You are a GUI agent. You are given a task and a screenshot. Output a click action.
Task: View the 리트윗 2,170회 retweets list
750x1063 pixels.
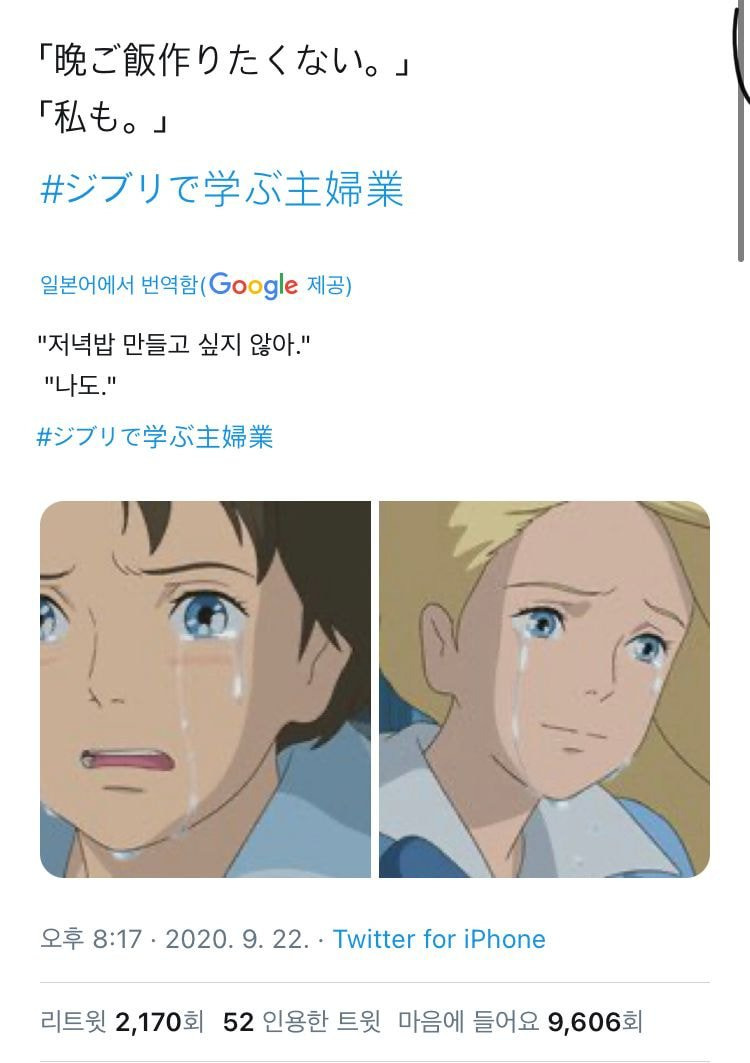121,1021
